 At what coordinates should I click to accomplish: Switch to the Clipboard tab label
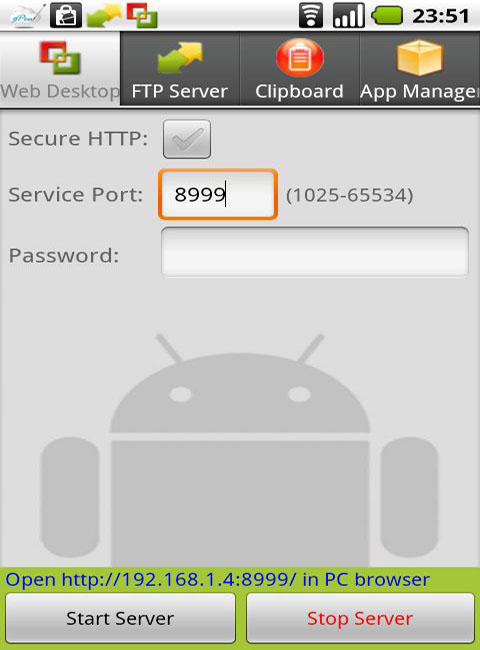tap(299, 91)
